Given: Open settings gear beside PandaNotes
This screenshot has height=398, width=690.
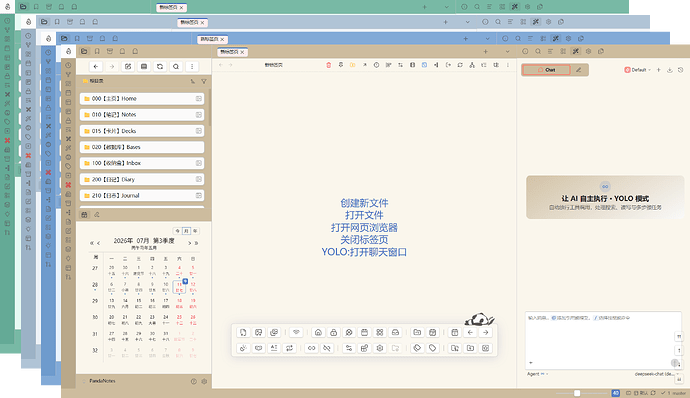Looking at the screenshot, I should tap(204, 381).
